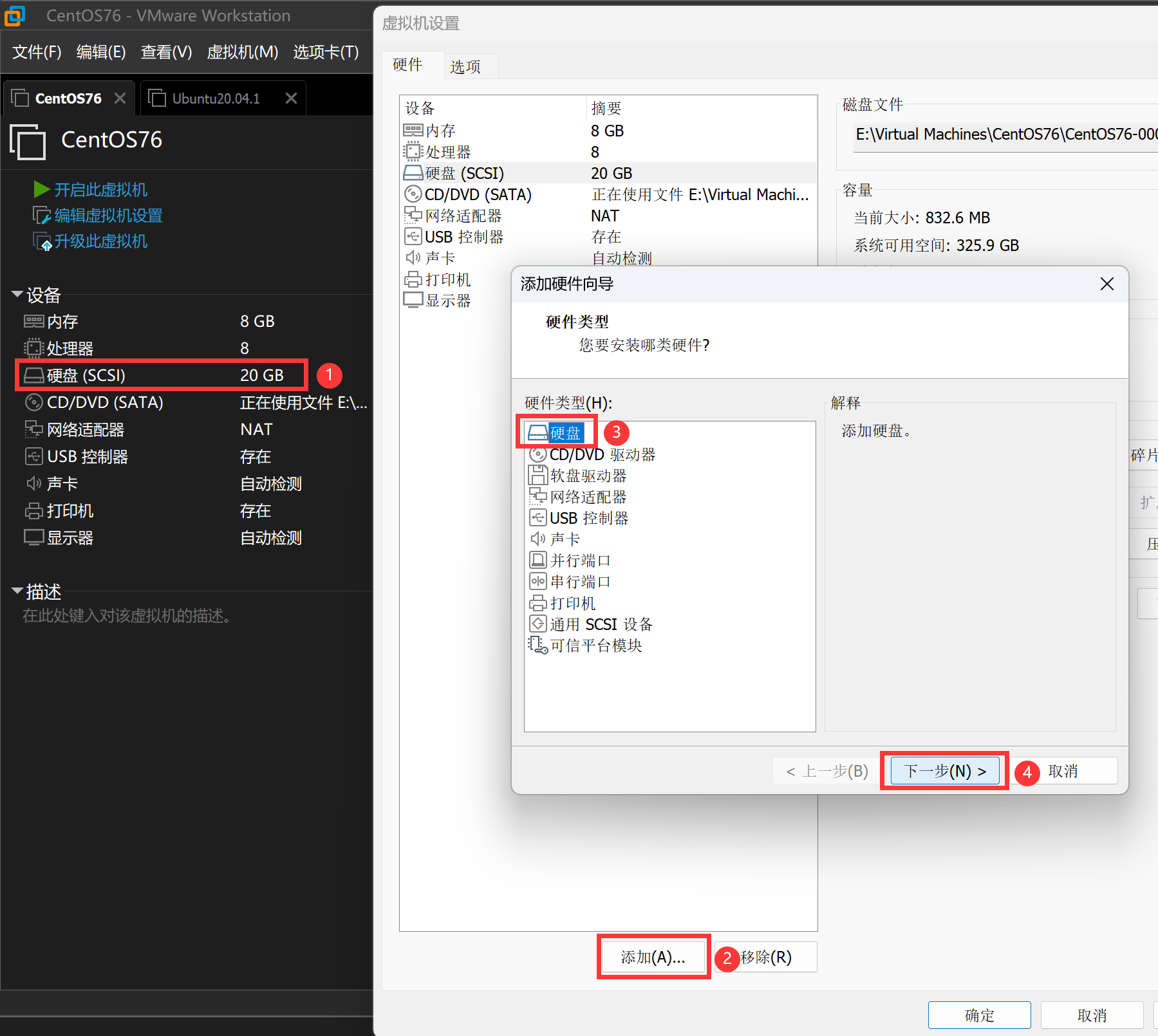Click the edit VM settings wrench icon
Viewport: 1158px width, 1036px height.
(x=42, y=215)
